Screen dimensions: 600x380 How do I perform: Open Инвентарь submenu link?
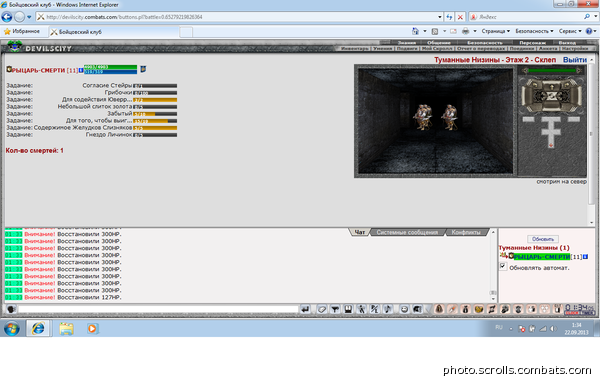355,49
